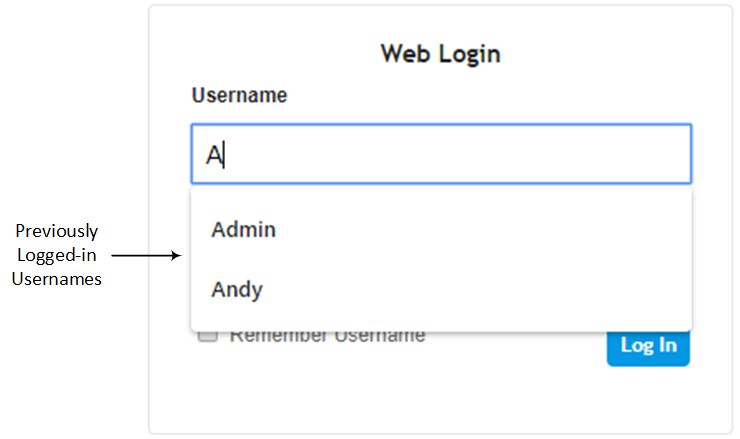Click blank space right of Andy suggestion

(x=500, y=290)
